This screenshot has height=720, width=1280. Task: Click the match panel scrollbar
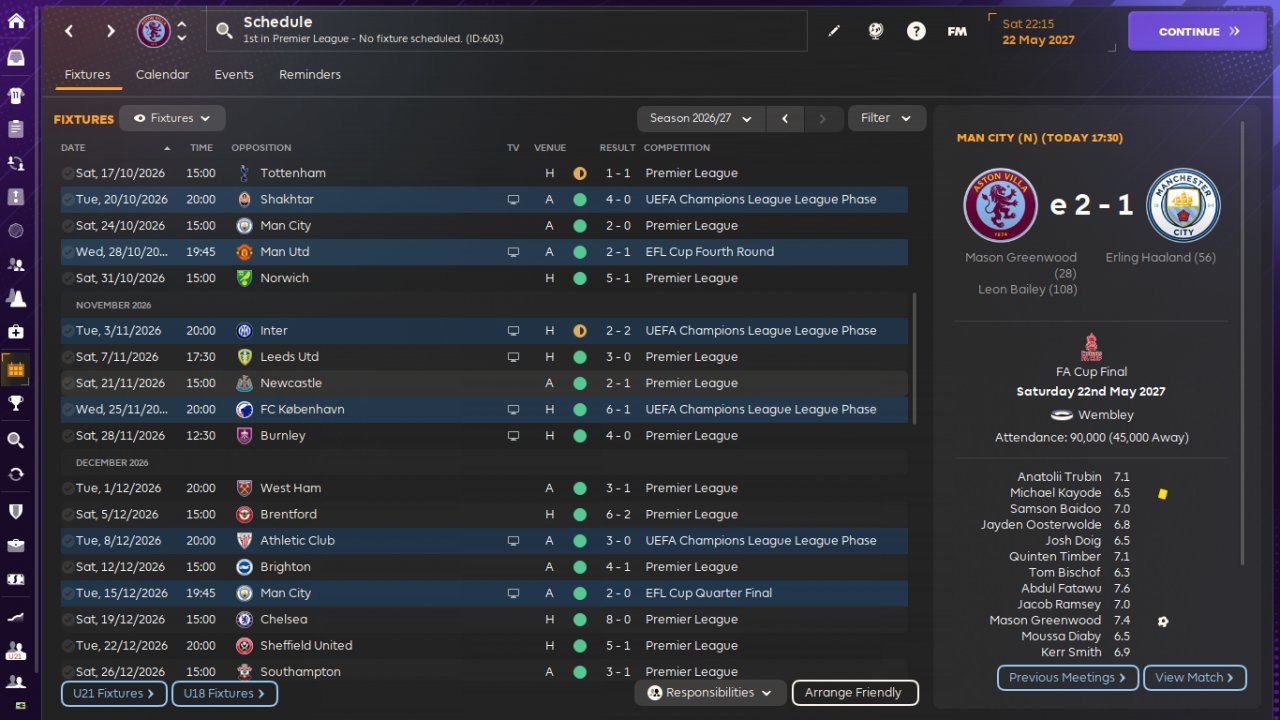(1244, 343)
